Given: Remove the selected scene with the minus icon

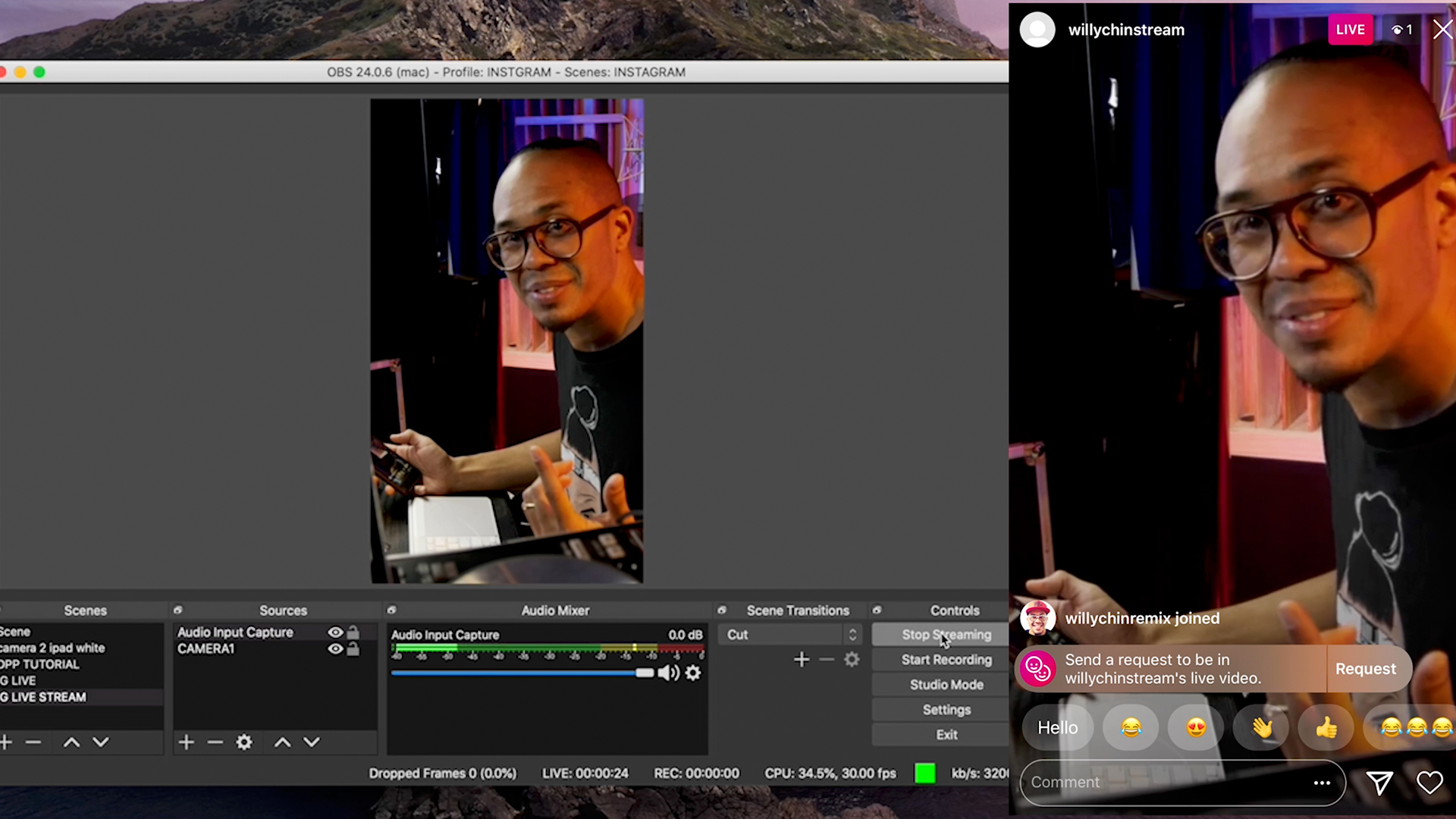Looking at the screenshot, I should click(x=33, y=742).
